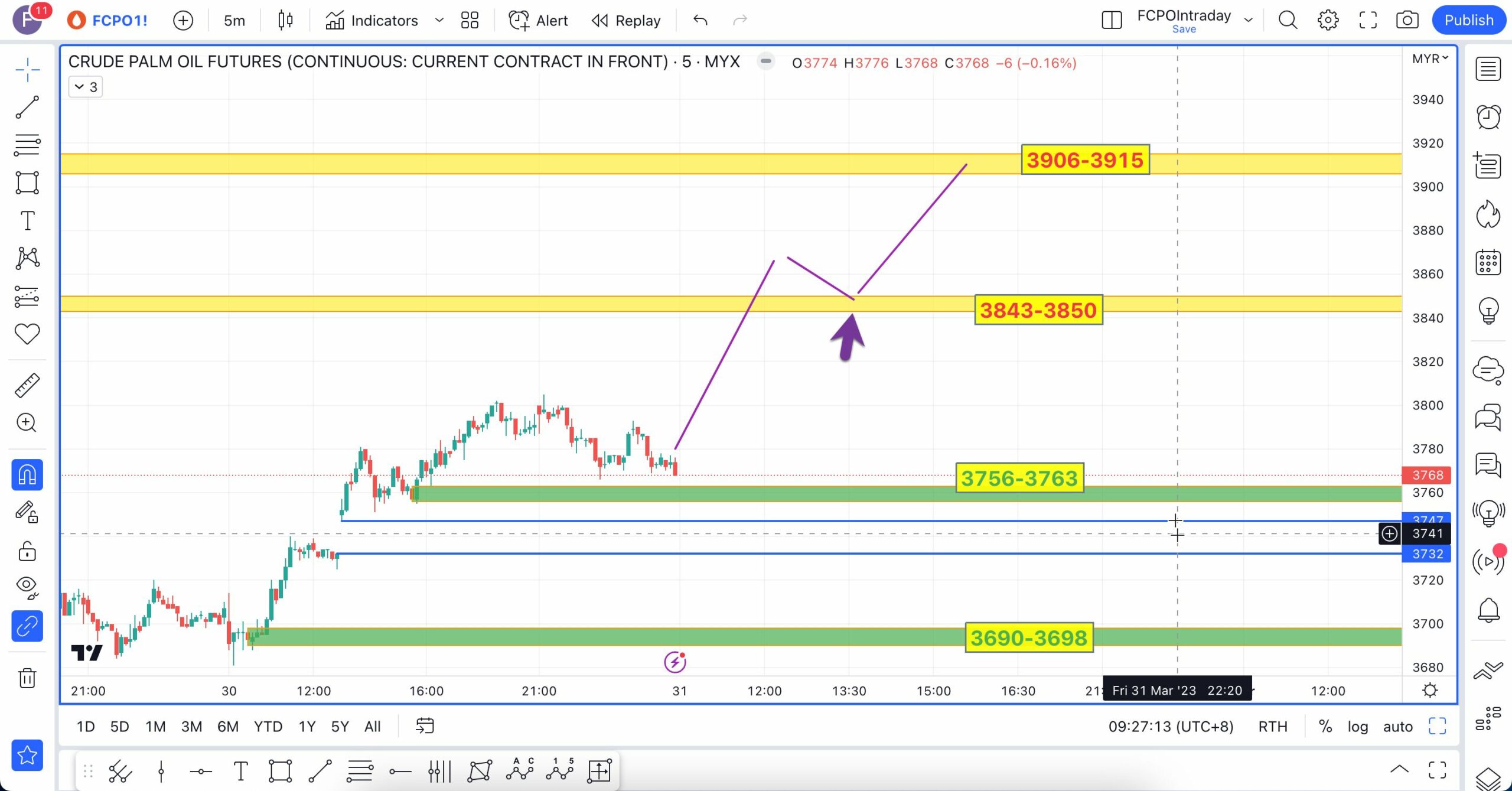Open chart settings gear icon
Image resolution: width=1512 pixels, height=791 pixels.
point(1328,21)
